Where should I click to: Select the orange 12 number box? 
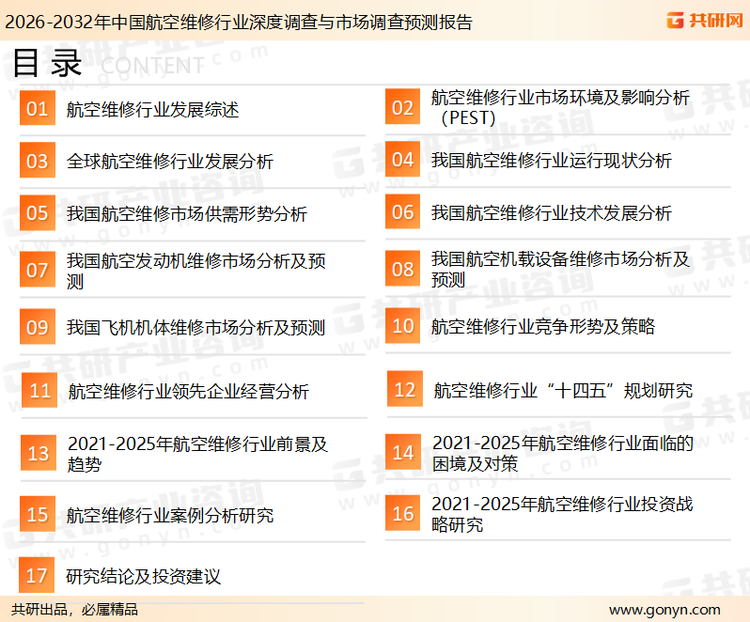405,389
